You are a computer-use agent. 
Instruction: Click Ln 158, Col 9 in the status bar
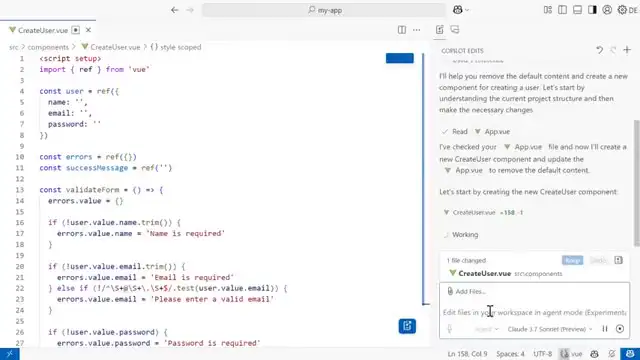point(467,354)
